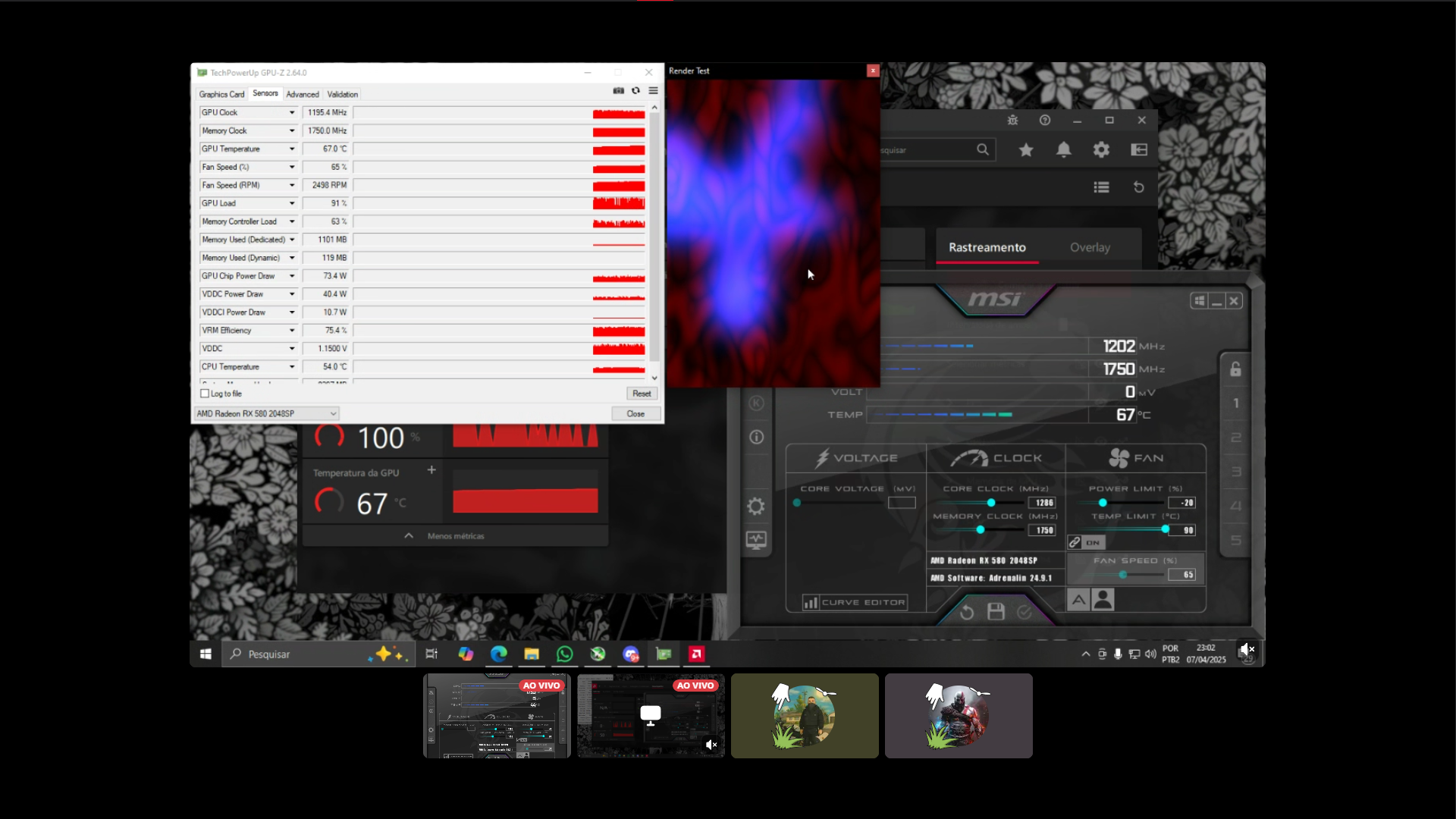1456x819 pixels.
Task: Open AMD Radeon RX 580 2048SP selector
Action: tap(266, 414)
